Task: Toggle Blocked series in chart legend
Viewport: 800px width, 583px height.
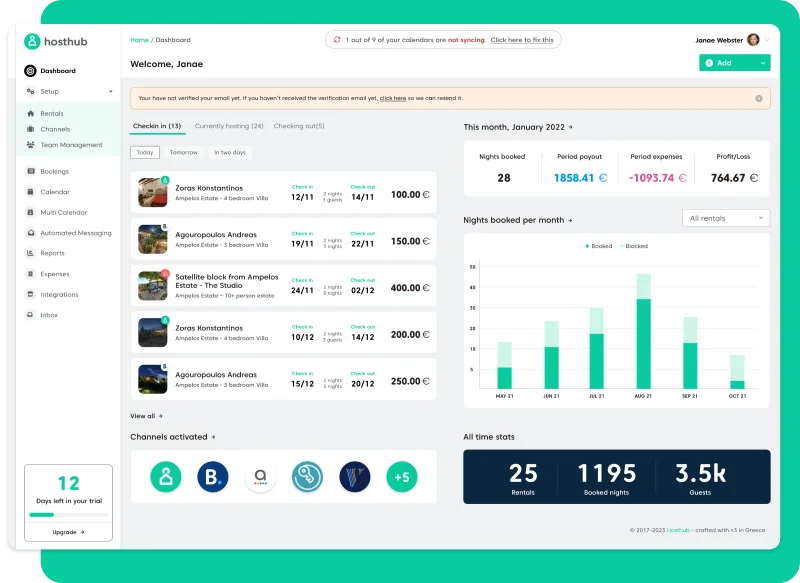Action: tap(634, 246)
